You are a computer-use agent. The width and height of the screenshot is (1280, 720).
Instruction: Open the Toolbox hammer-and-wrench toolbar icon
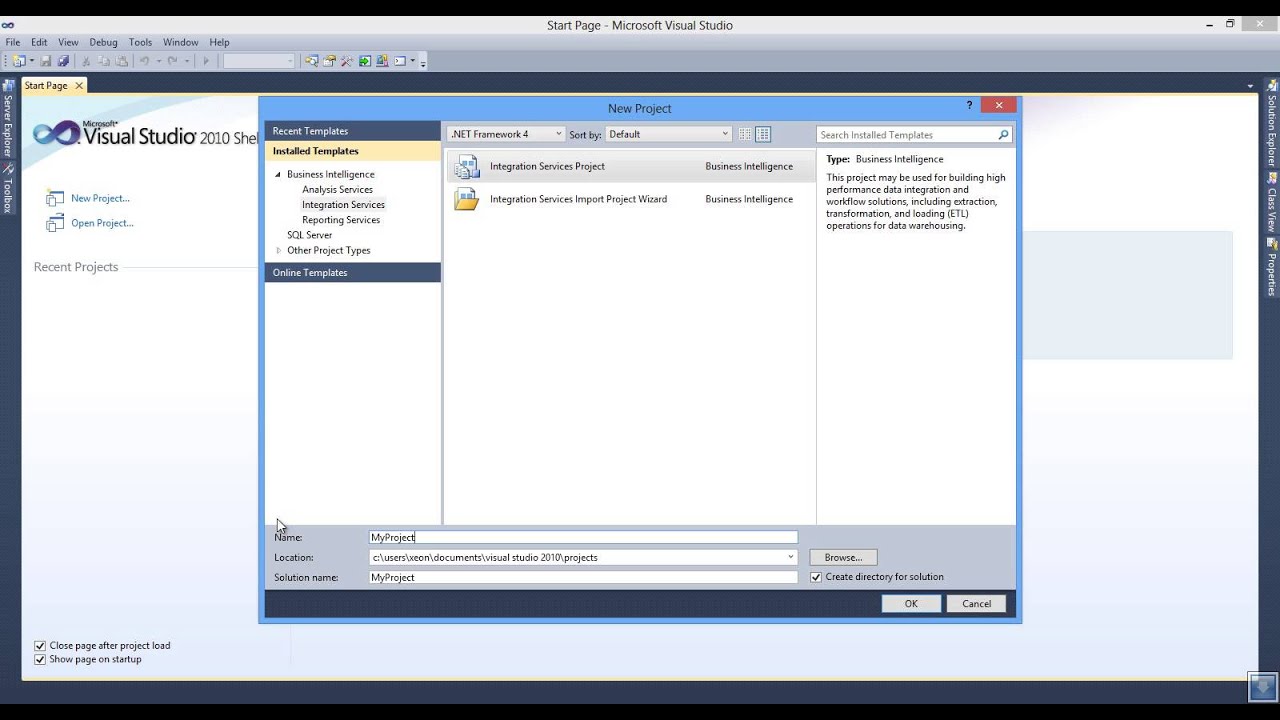point(347,61)
